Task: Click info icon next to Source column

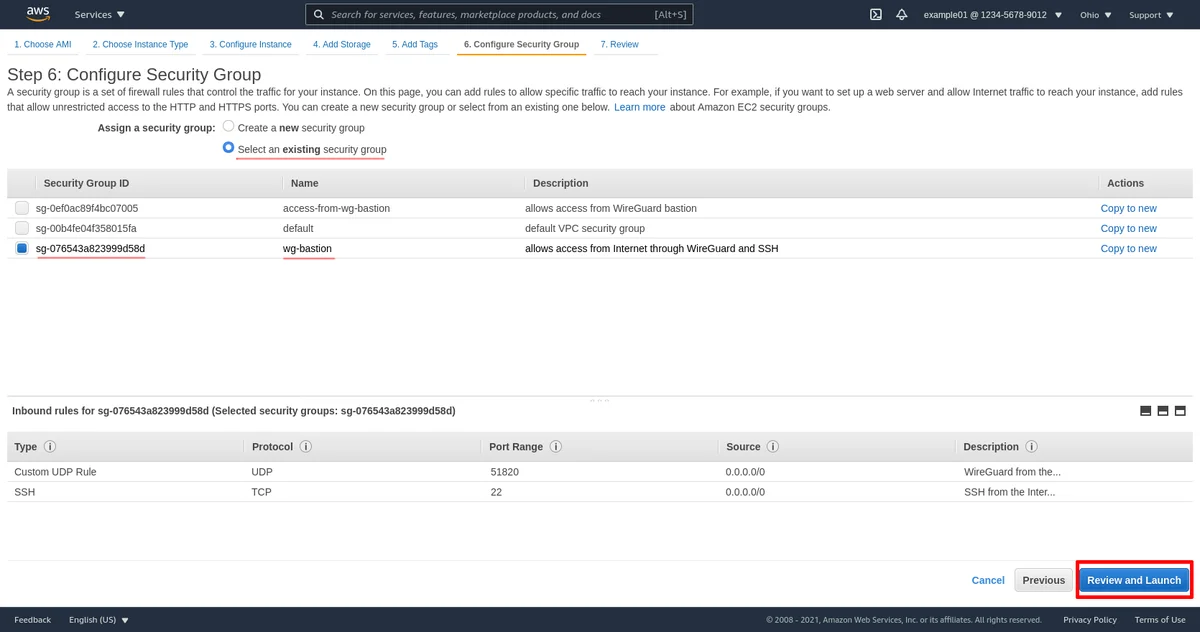Action: [773, 447]
